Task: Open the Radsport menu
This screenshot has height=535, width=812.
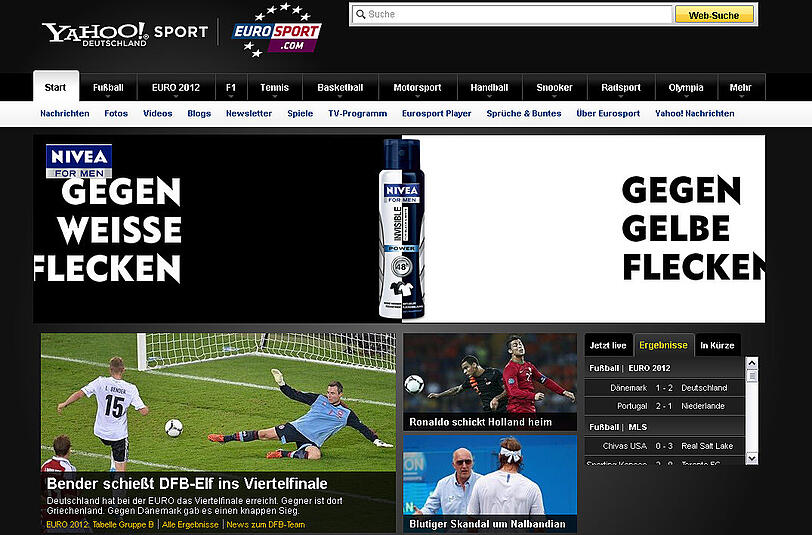Action: pyautogui.click(x=621, y=88)
